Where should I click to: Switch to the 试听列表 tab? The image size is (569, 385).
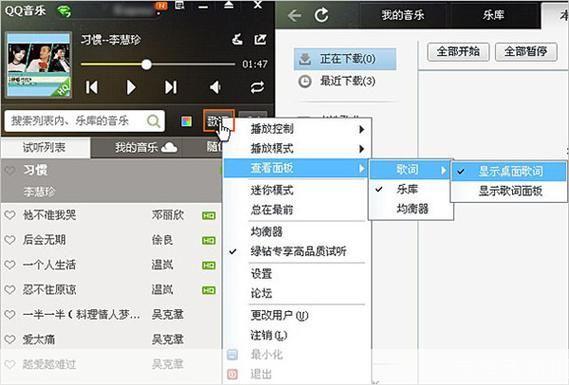pyautogui.click(x=44, y=147)
